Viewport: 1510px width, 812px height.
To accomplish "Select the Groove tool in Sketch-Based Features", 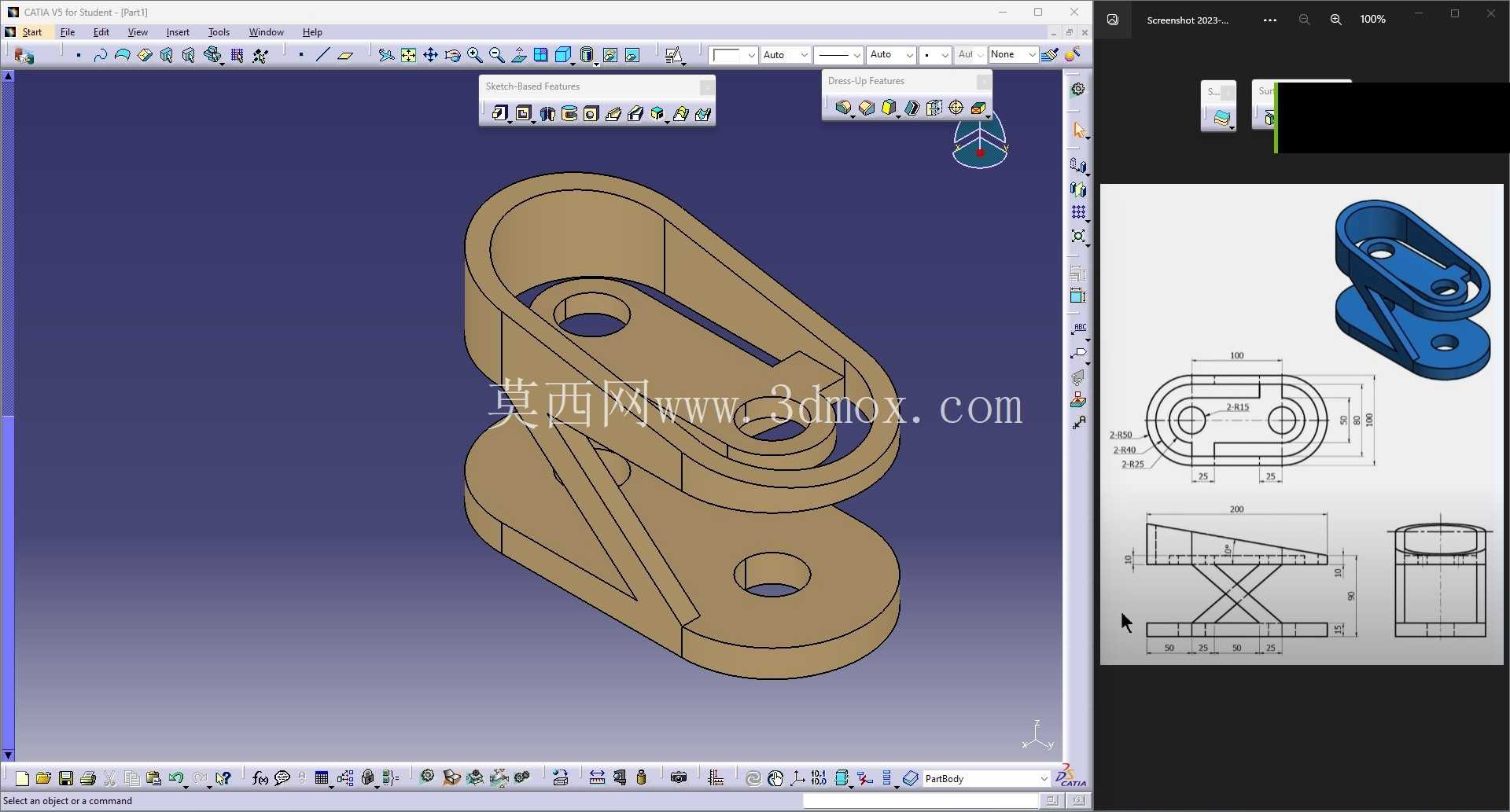I will (x=569, y=113).
